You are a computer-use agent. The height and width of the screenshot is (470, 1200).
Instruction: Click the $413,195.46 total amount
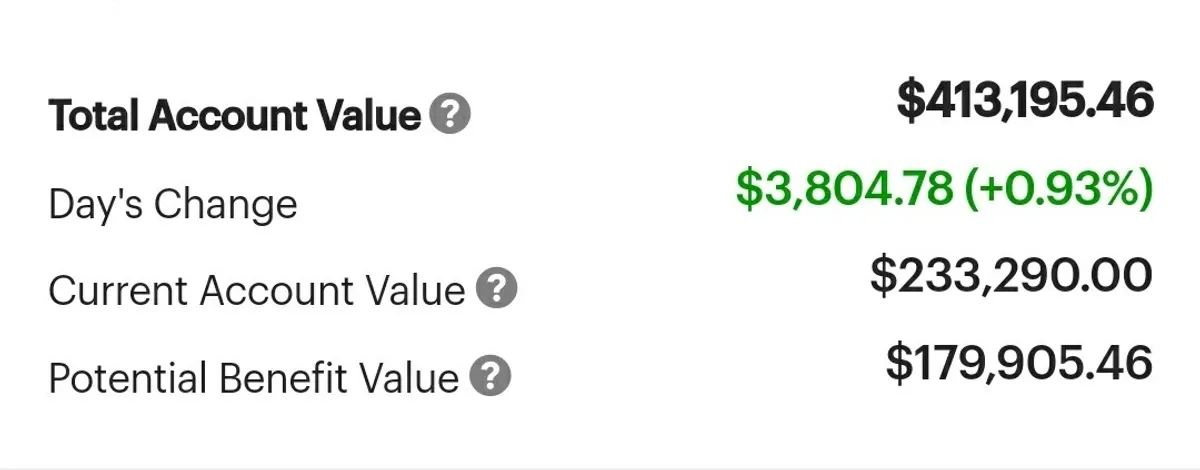click(x=1025, y=100)
